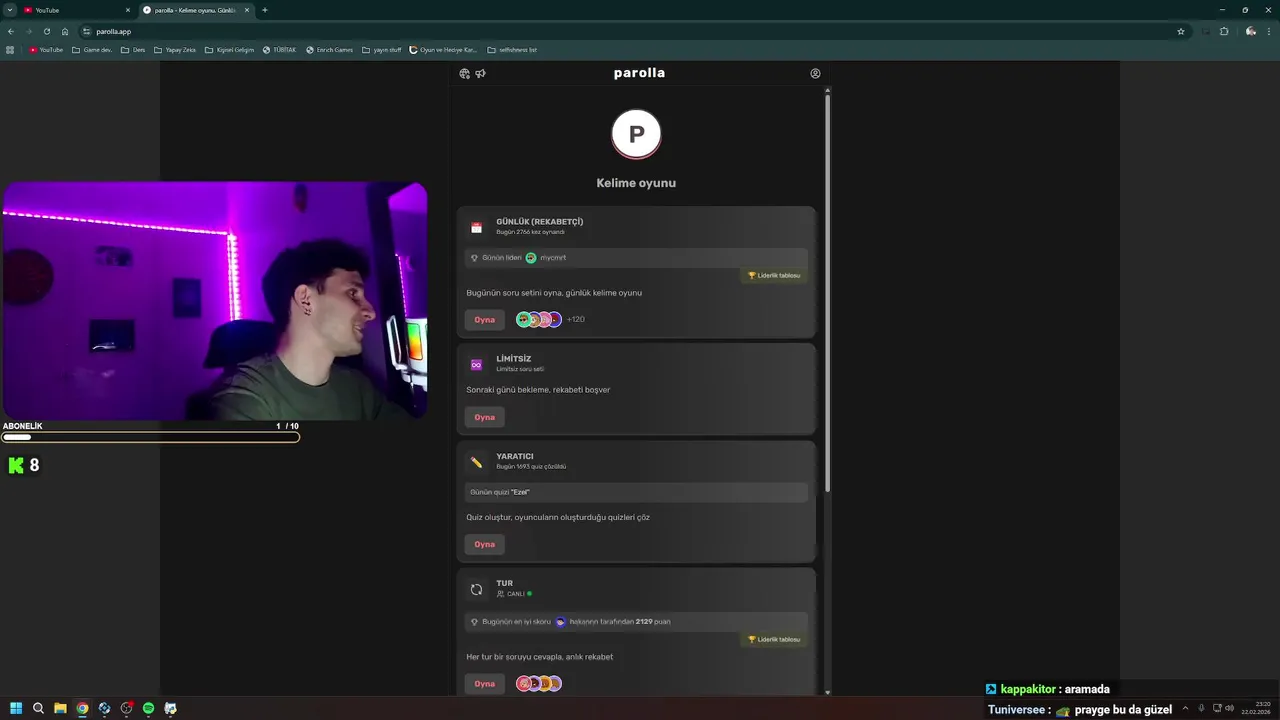The height and width of the screenshot is (720, 1280).
Task: Open taskbar Search
Action: click(x=38, y=708)
